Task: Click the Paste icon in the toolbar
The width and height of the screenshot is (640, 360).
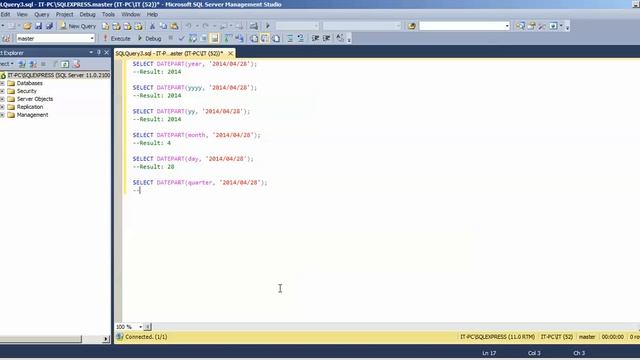Action: (x=174, y=26)
